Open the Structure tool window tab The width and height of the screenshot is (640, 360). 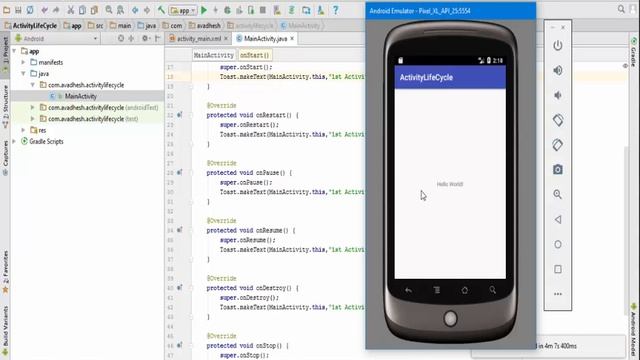(x=5, y=106)
